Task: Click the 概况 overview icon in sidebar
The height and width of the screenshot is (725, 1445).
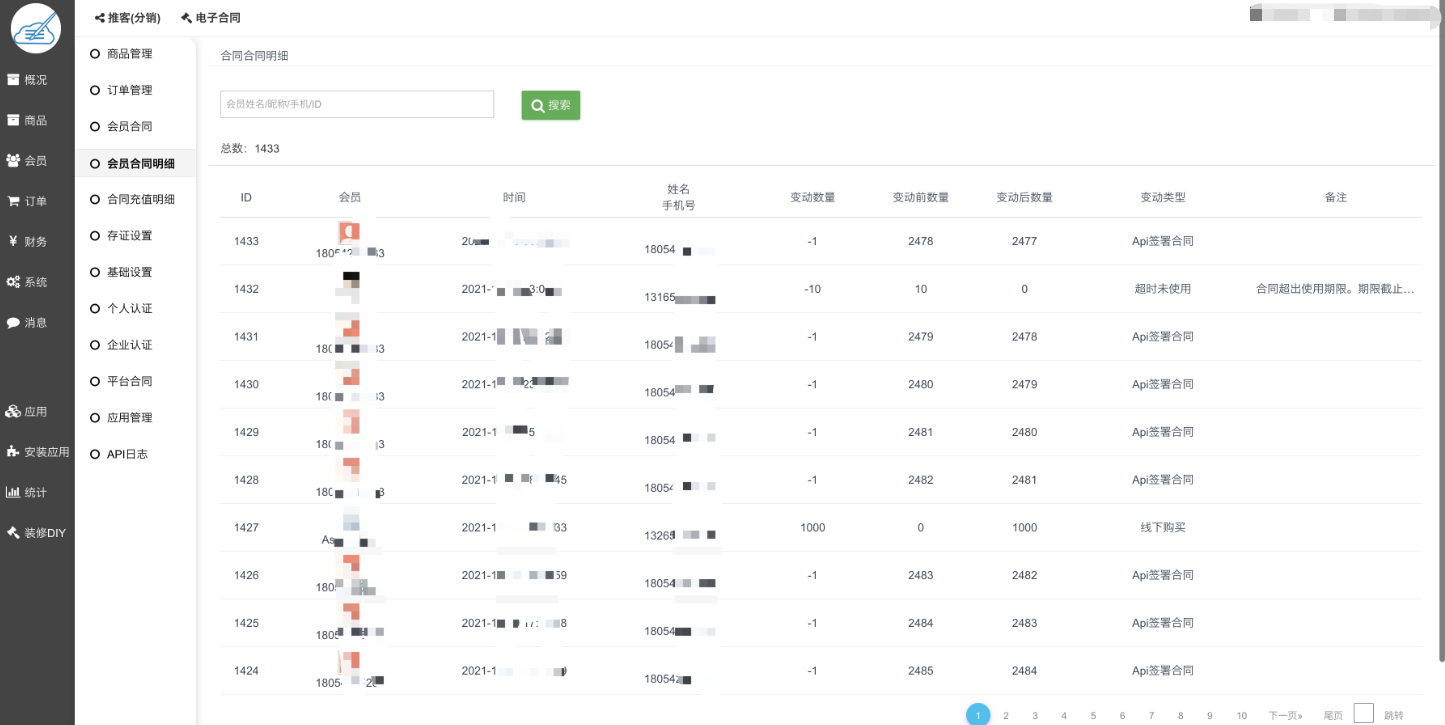Action: [14, 80]
